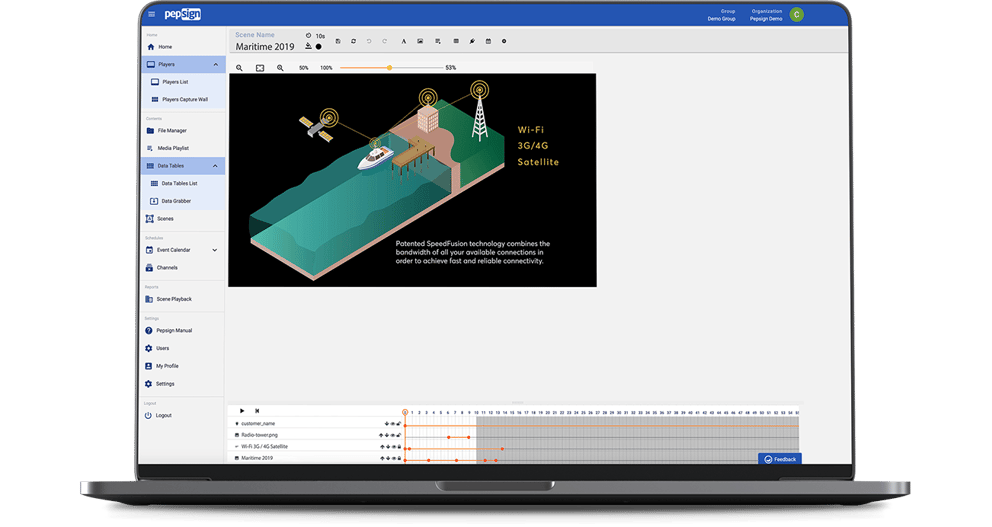Click the Feedback button

(780, 459)
